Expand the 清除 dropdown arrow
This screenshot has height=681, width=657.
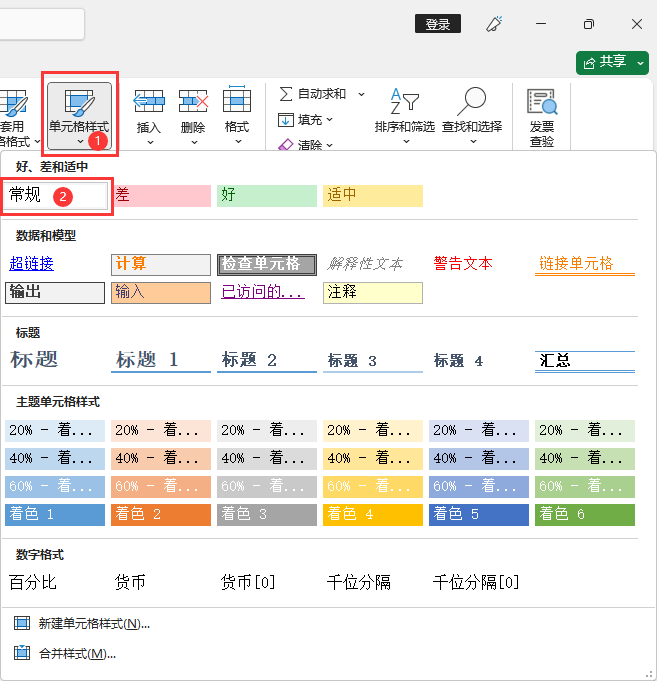[329, 145]
